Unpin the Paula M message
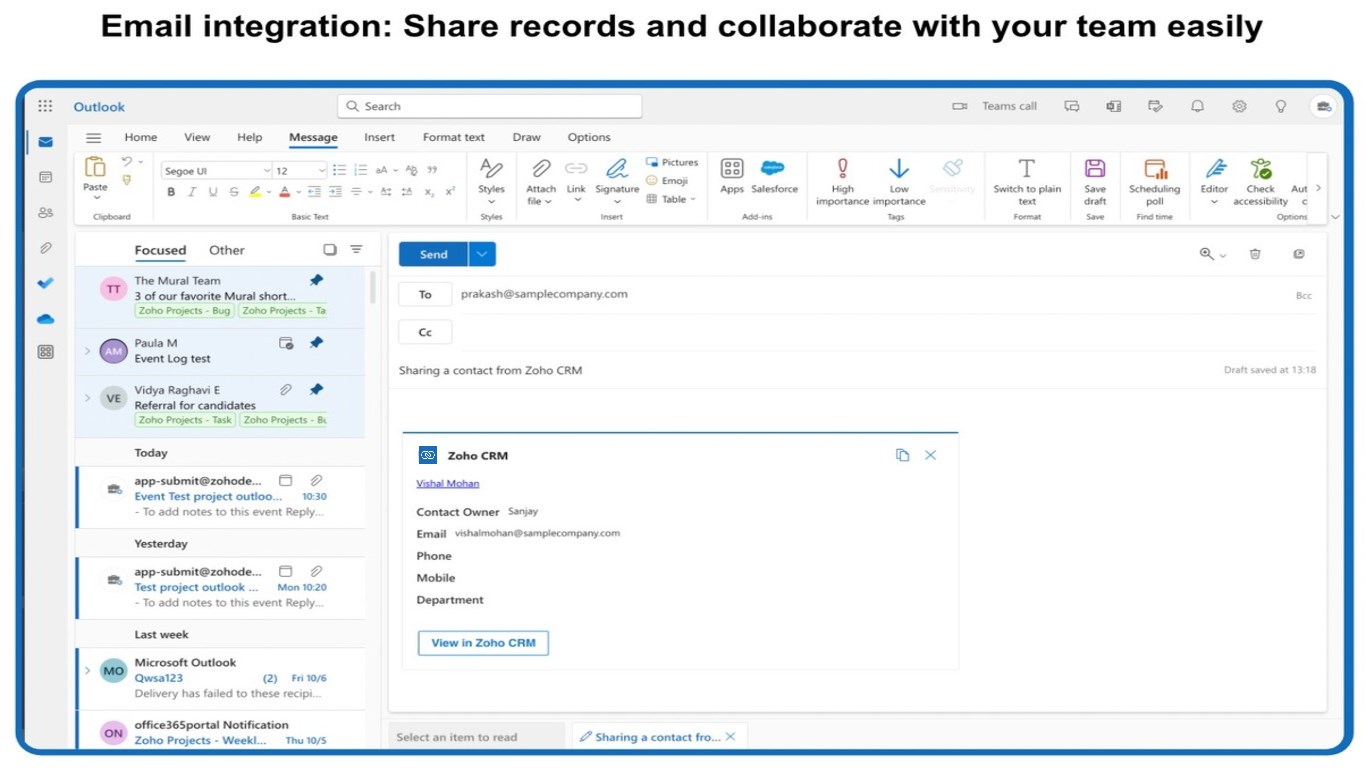The image size is (1366, 768). pos(316,343)
